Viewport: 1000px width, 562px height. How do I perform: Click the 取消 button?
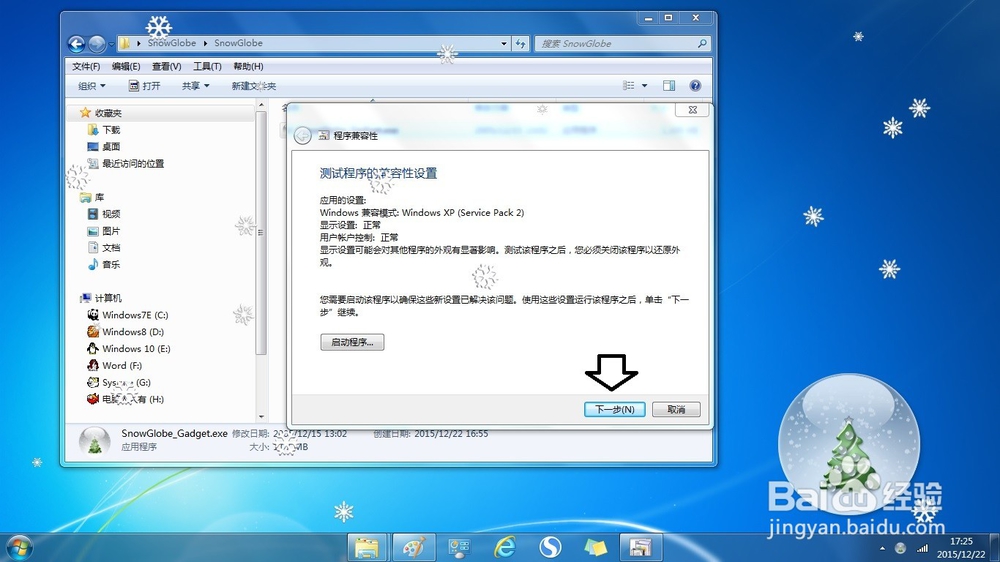click(676, 410)
